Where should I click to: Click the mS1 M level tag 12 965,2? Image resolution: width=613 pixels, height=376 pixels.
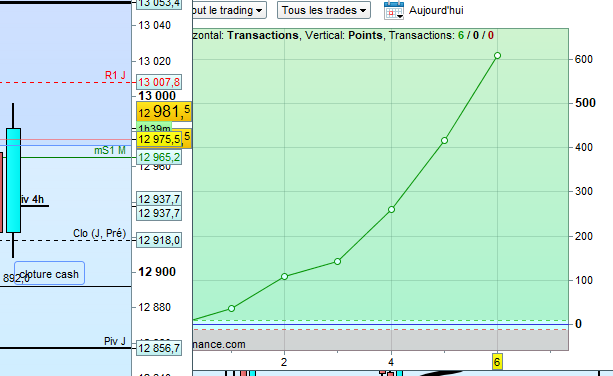(x=159, y=157)
